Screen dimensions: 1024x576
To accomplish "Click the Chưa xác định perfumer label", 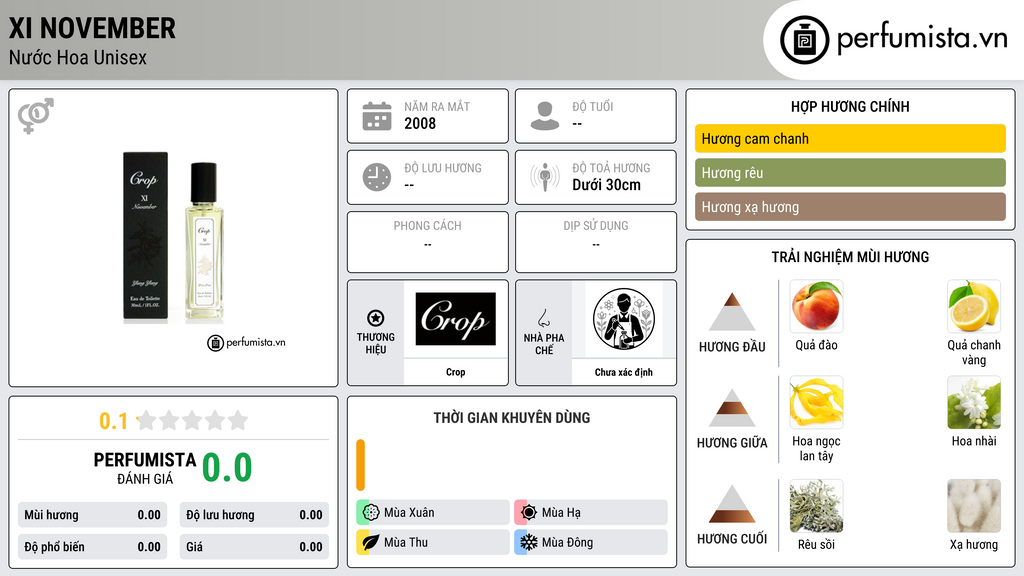I will [x=624, y=372].
